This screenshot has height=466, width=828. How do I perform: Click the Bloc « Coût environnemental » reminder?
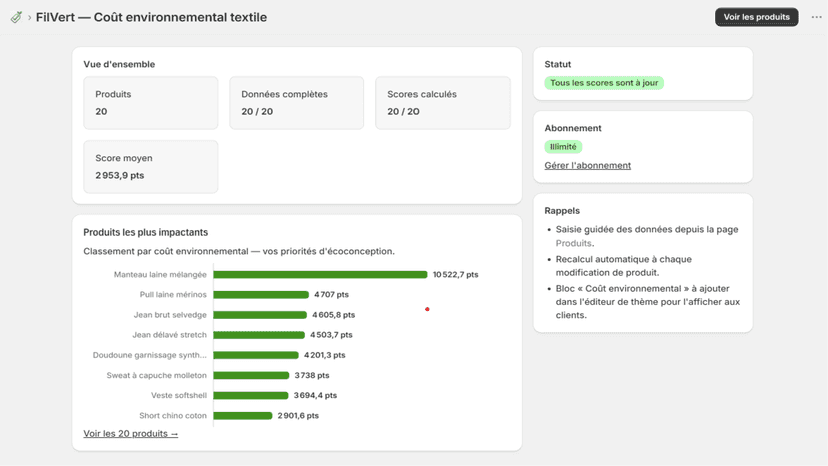[648, 302]
